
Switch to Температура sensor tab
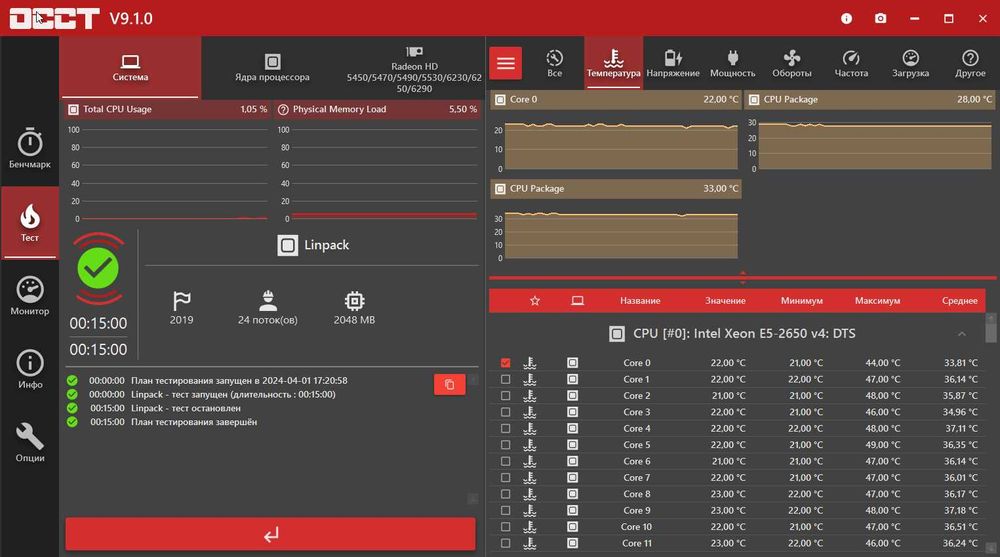614,63
